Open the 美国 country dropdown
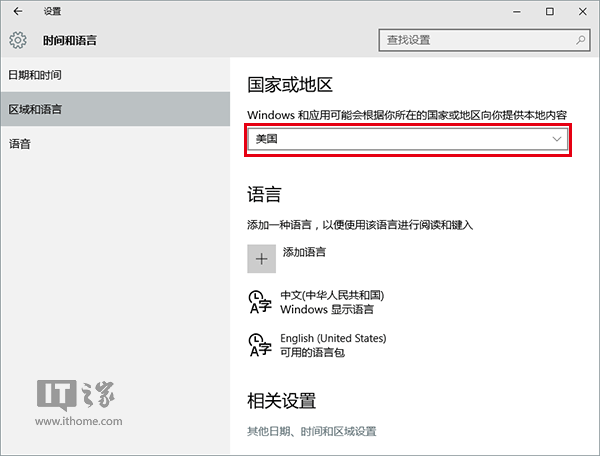 (408, 139)
